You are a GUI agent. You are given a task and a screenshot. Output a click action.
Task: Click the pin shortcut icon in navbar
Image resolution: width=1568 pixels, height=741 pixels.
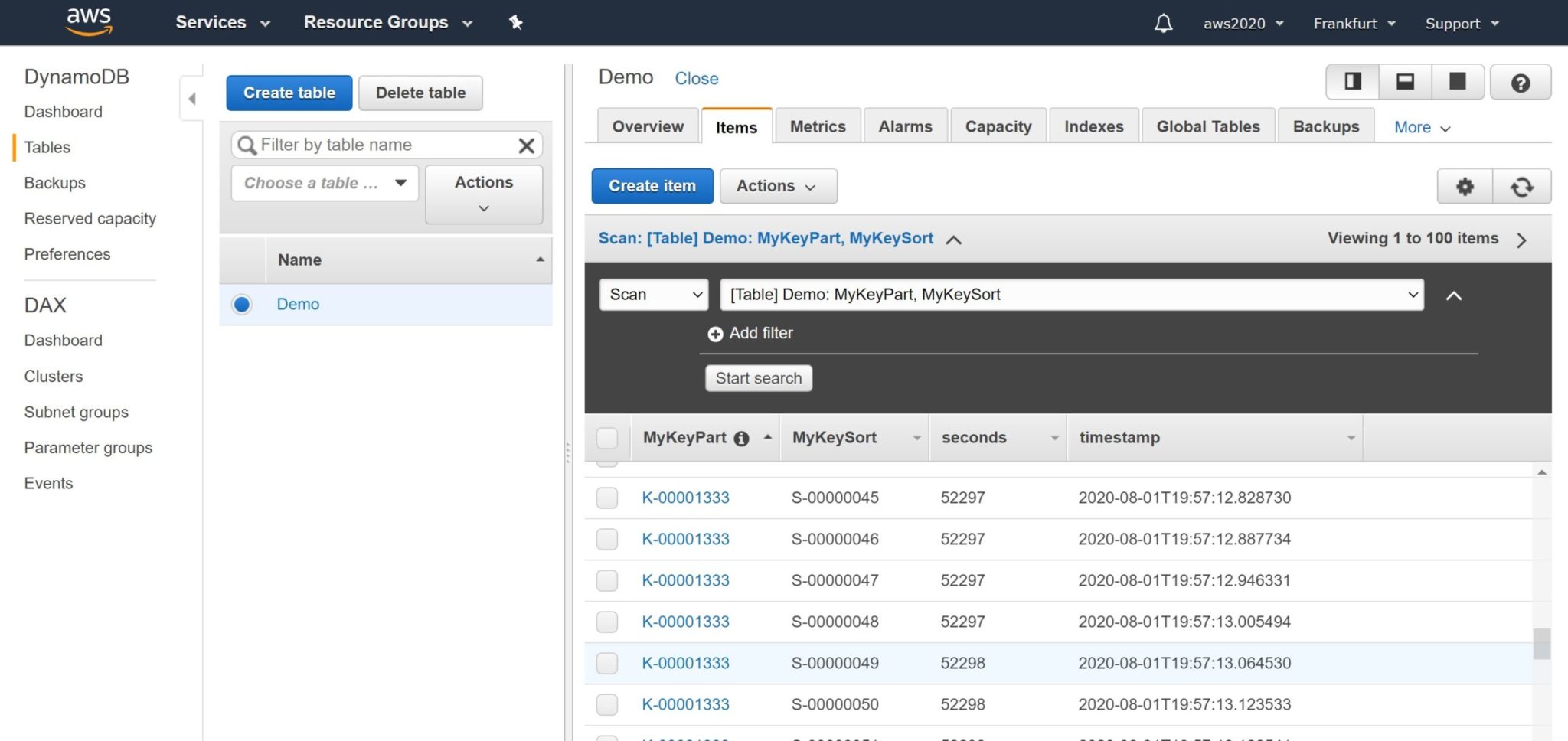point(516,23)
